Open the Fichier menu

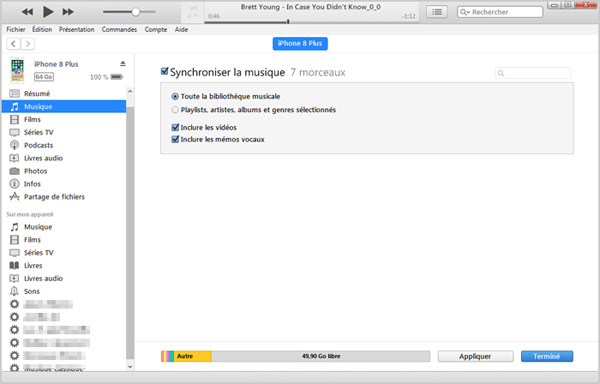point(16,29)
